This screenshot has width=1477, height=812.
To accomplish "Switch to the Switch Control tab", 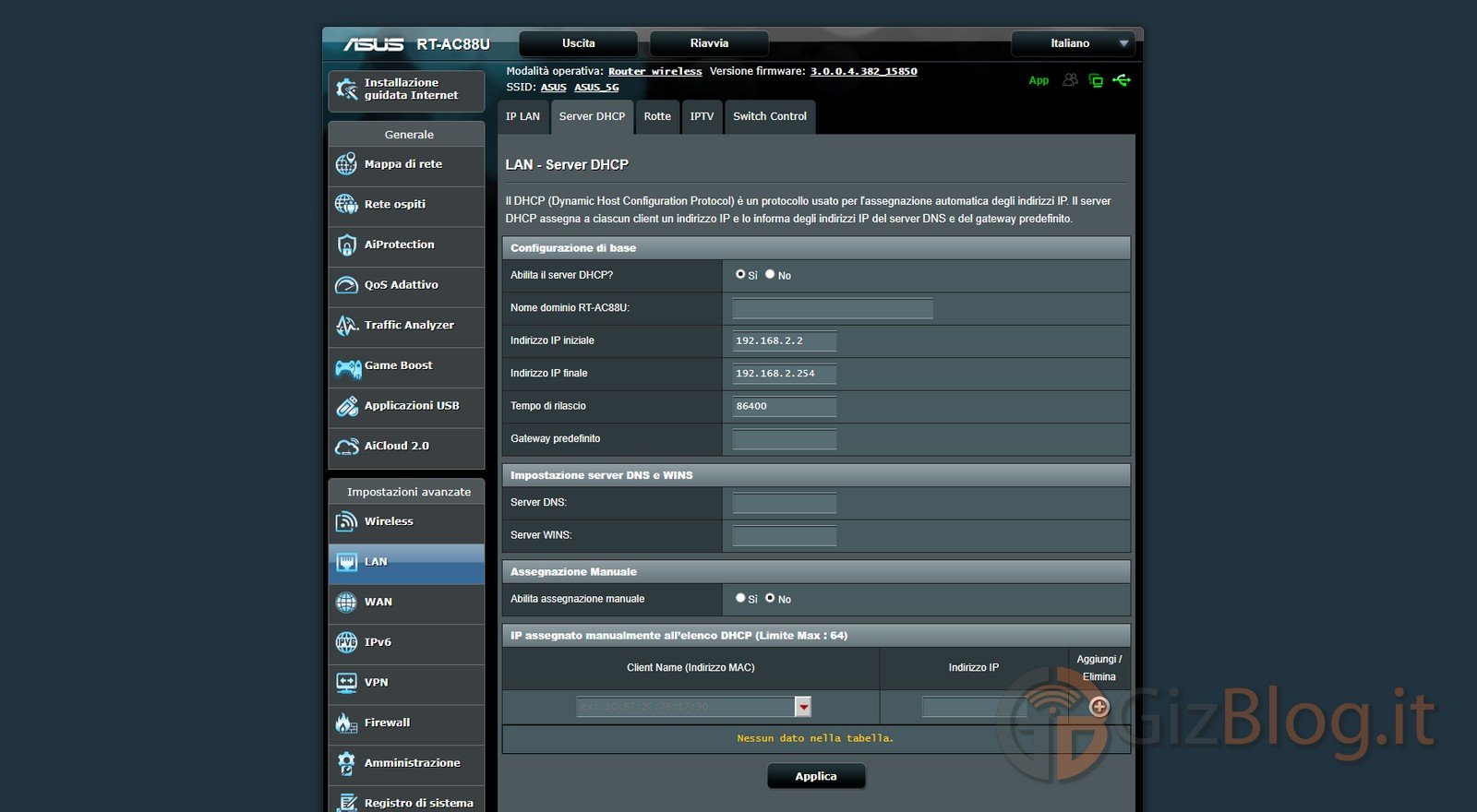I will 770,116.
